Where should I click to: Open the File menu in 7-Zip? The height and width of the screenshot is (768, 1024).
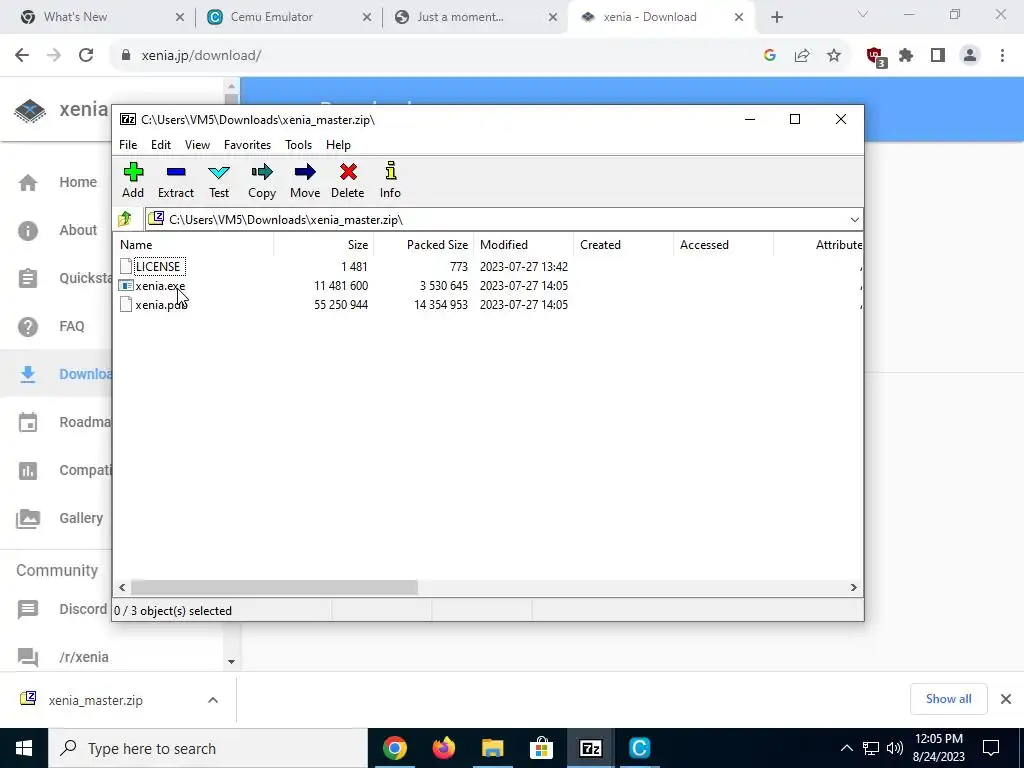click(128, 145)
